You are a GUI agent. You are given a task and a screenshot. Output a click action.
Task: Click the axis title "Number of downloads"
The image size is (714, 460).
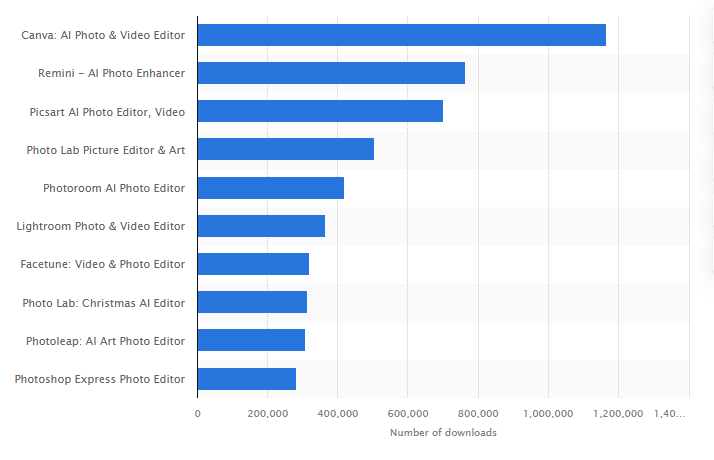click(443, 433)
